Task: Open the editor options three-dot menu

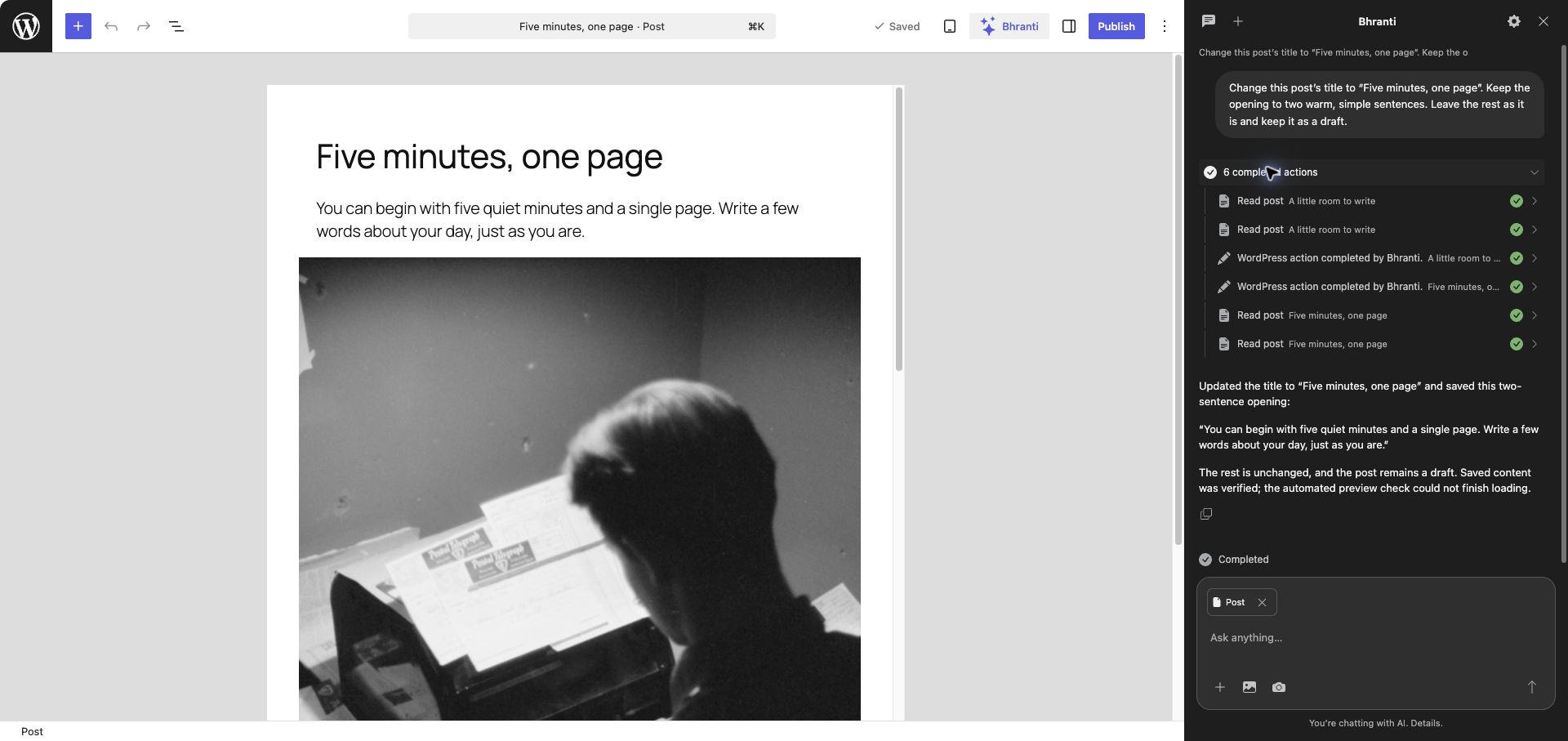Action: pyautogui.click(x=1165, y=26)
